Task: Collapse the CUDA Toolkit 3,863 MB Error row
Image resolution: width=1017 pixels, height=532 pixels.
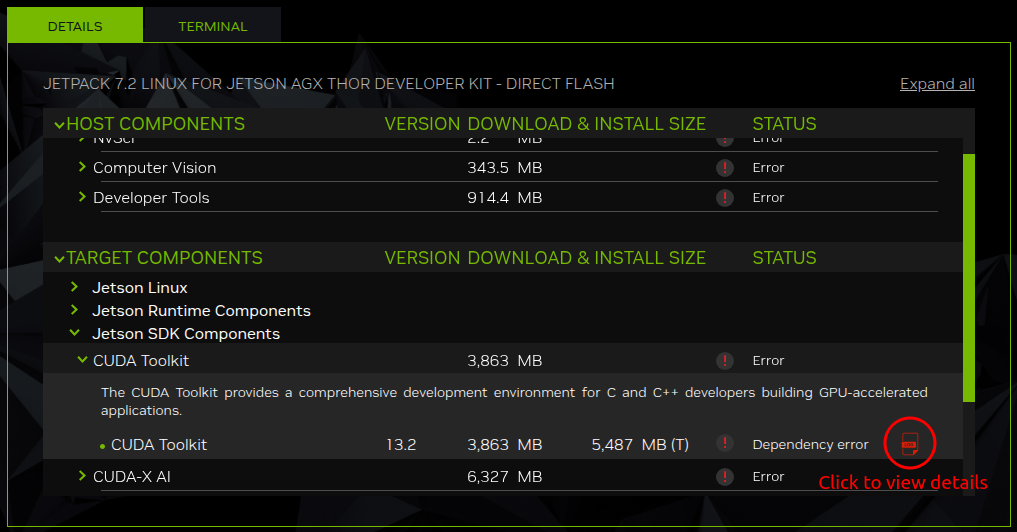Action: (82, 359)
